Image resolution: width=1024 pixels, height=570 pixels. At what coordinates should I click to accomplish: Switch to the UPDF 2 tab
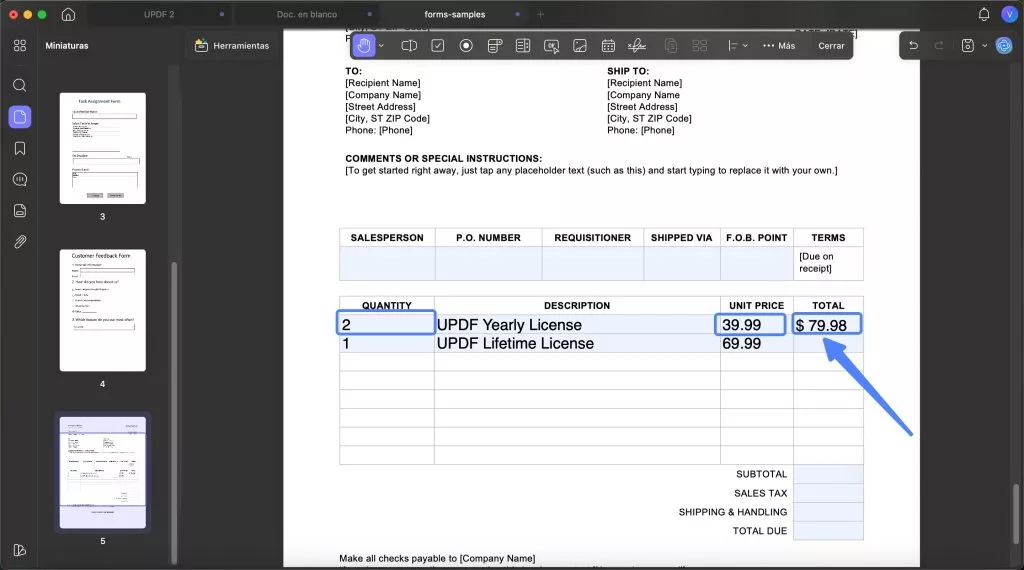159,14
